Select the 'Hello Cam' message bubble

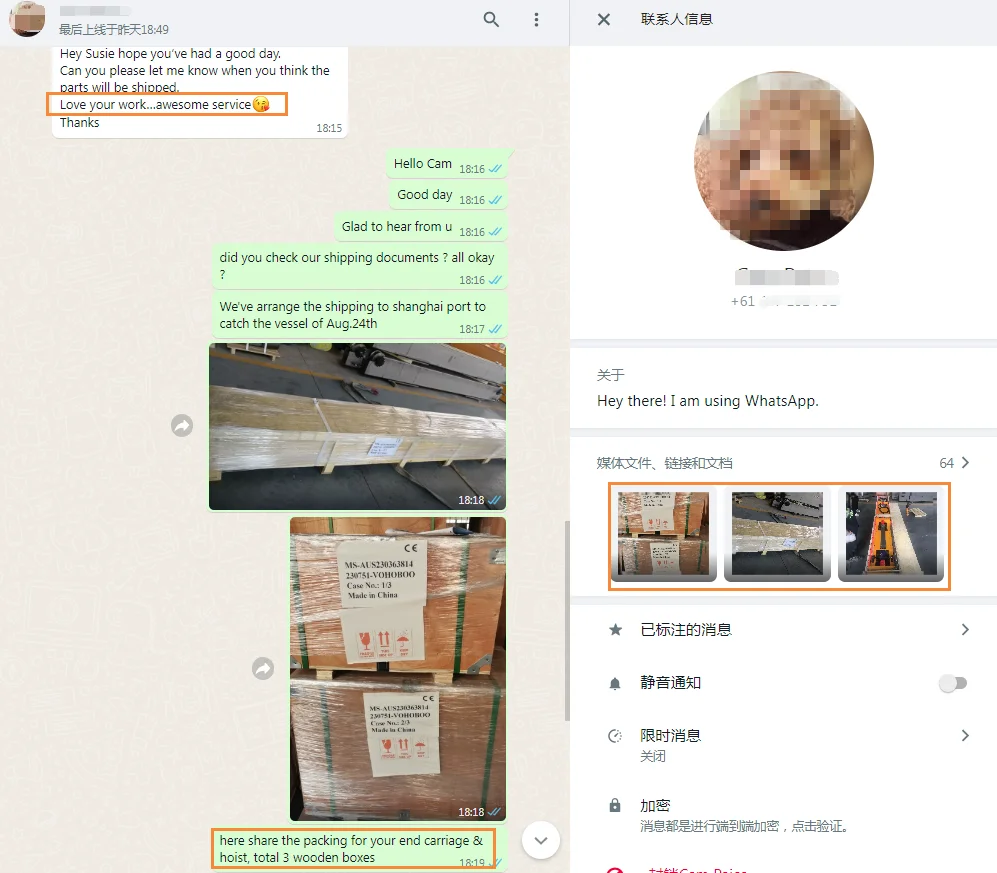[447, 165]
